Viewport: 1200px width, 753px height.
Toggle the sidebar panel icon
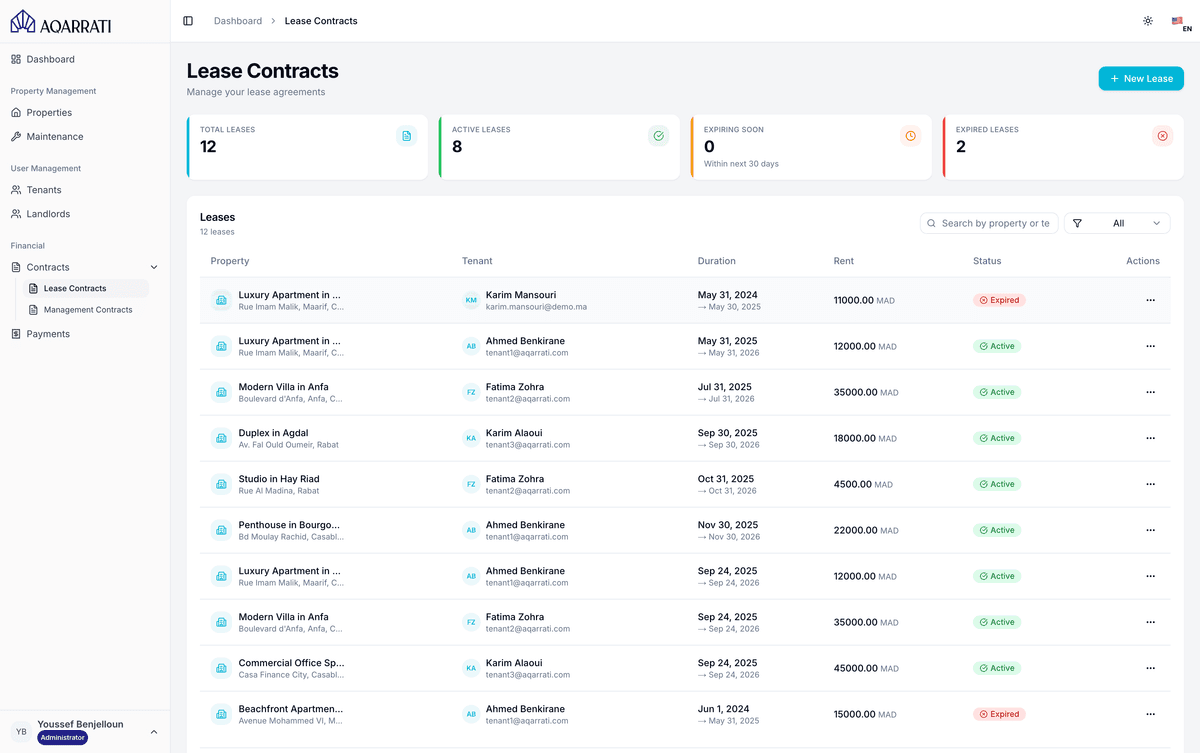coord(188,21)
